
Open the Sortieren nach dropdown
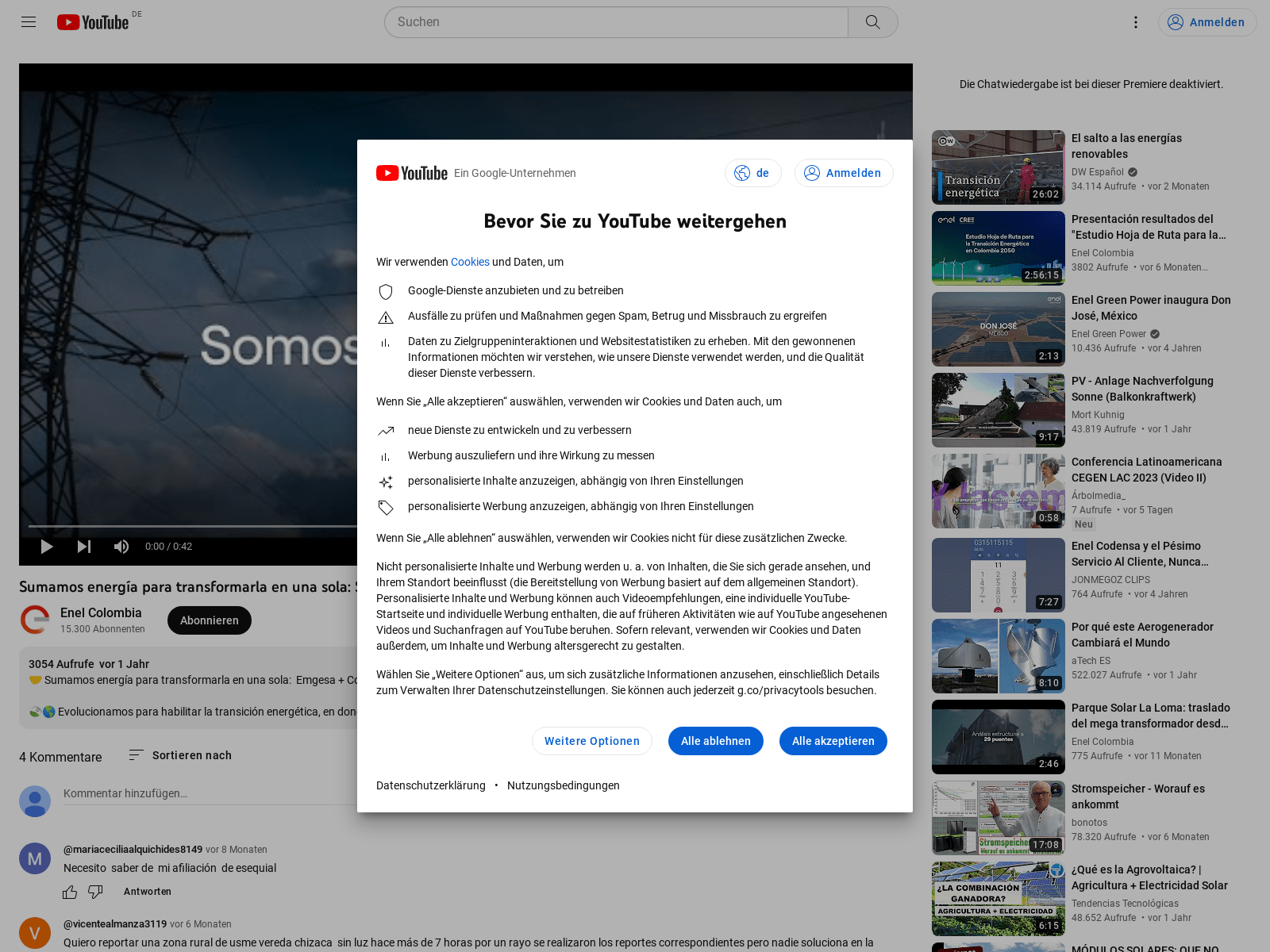click(x=180, y=755)
